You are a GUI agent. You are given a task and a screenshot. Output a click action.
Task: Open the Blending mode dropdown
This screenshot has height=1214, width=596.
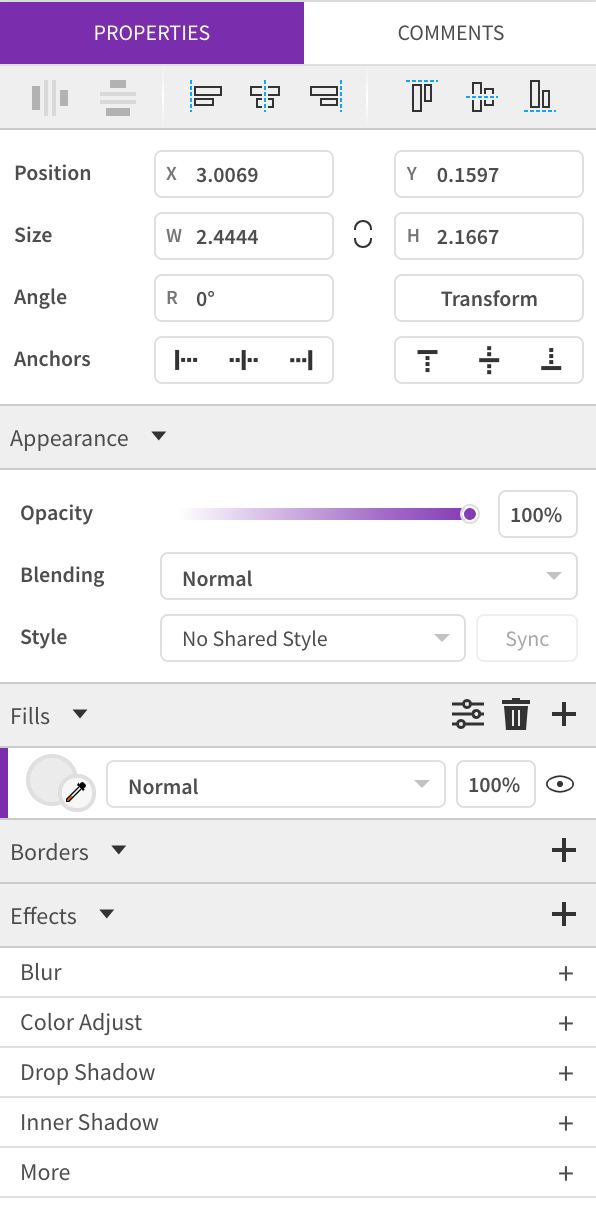click(x=369, y=577)
